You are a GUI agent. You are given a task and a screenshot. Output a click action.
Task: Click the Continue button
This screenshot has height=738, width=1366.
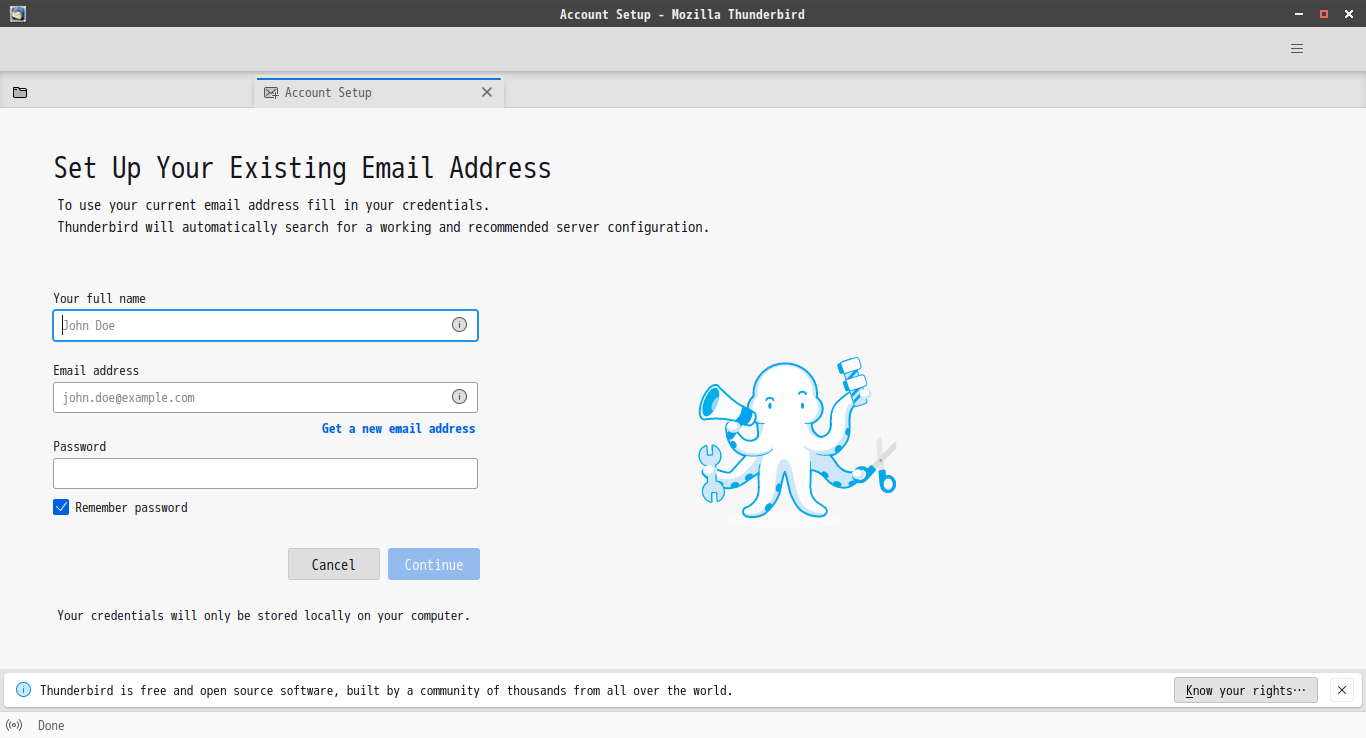click(x=434, y=564)
